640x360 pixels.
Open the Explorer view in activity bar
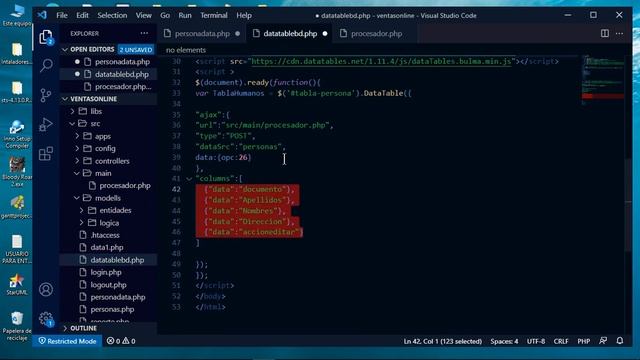pos(46,37)
